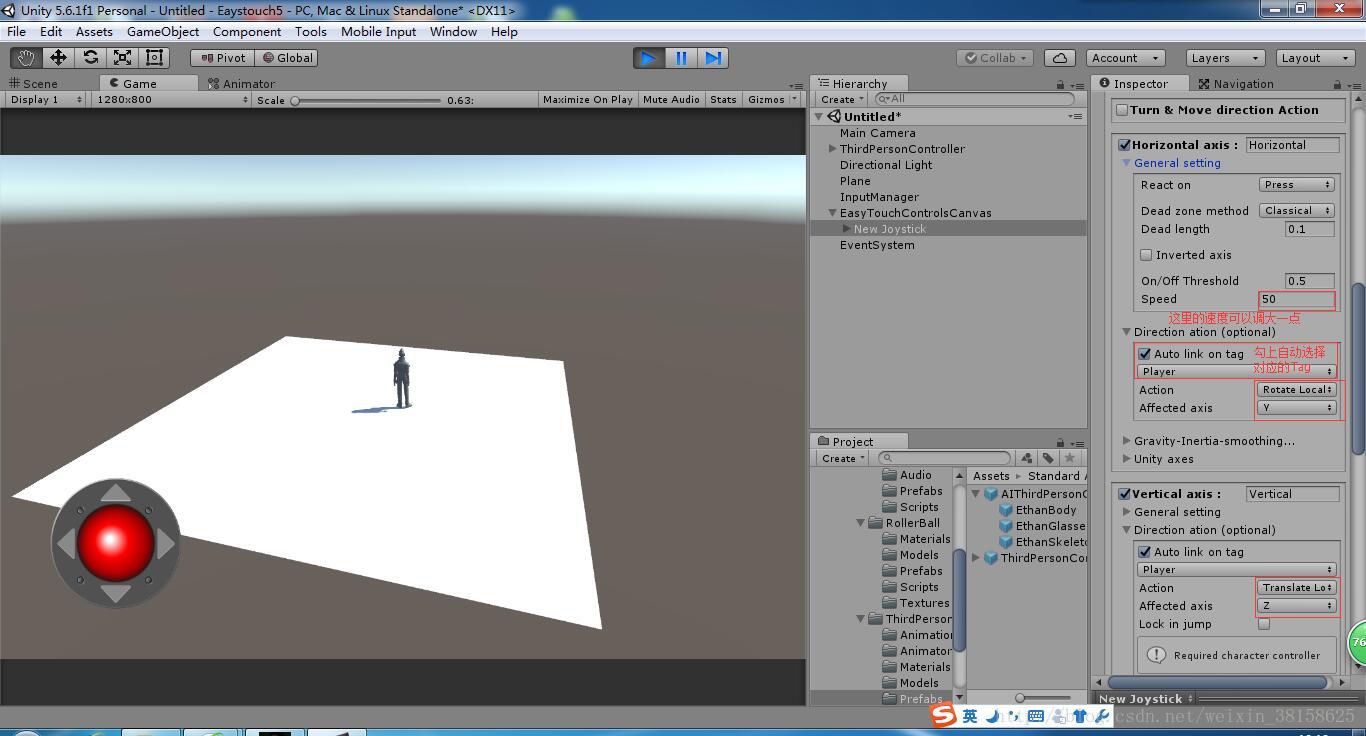1366x736 pixels.
Task: Select the EthanGlasses asset
Action: pyautogui.click(x=1042, y=526)
